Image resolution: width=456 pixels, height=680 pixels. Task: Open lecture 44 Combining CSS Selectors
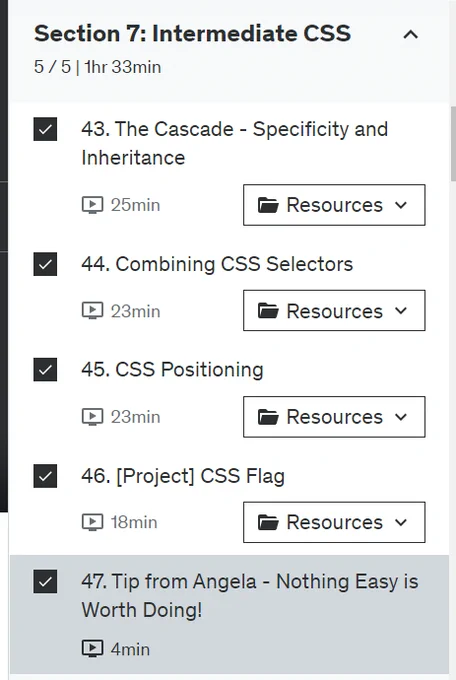pyautogui.click(x=217, y=264)
